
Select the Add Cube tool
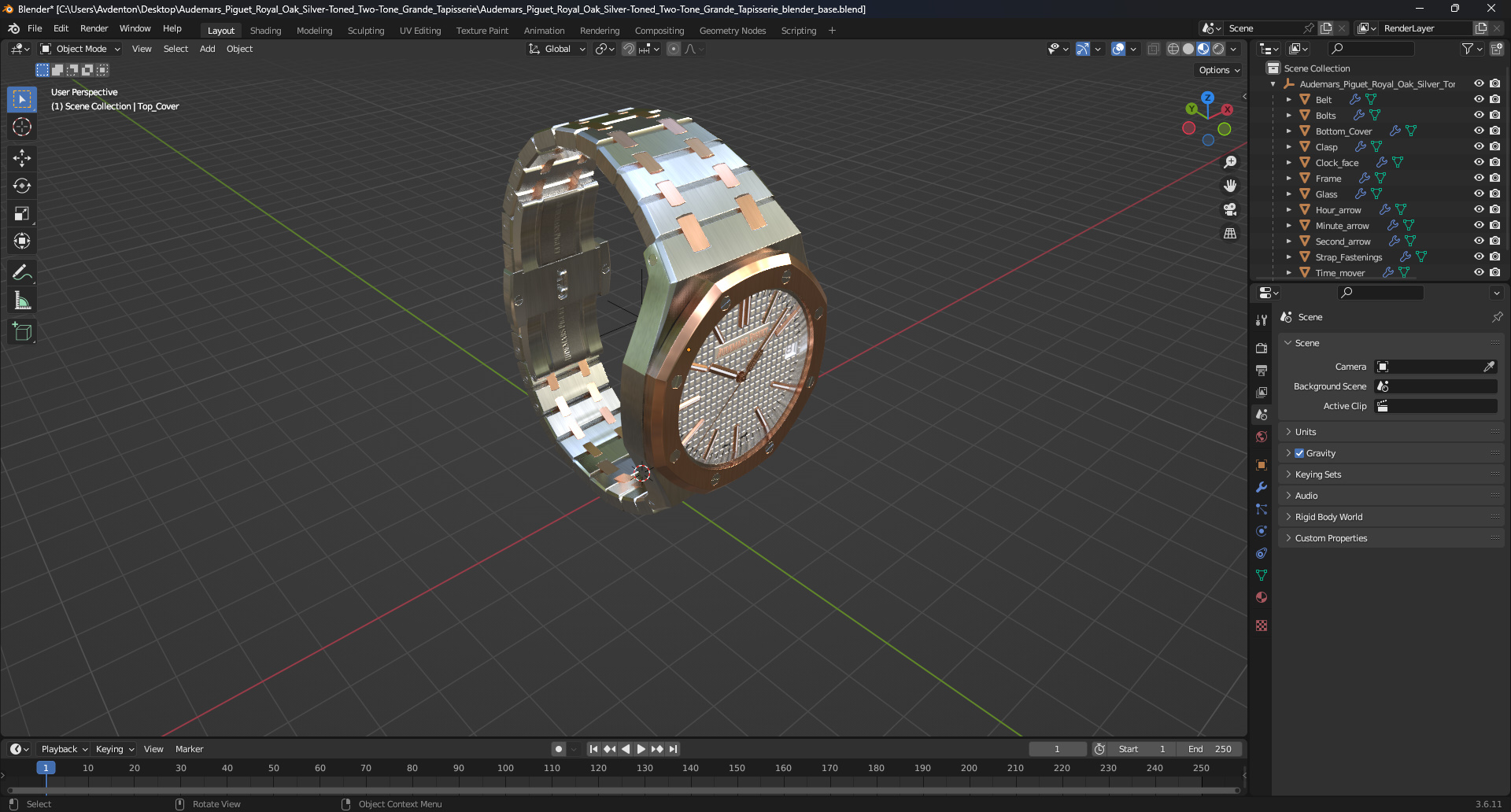(x=22, y=331)
